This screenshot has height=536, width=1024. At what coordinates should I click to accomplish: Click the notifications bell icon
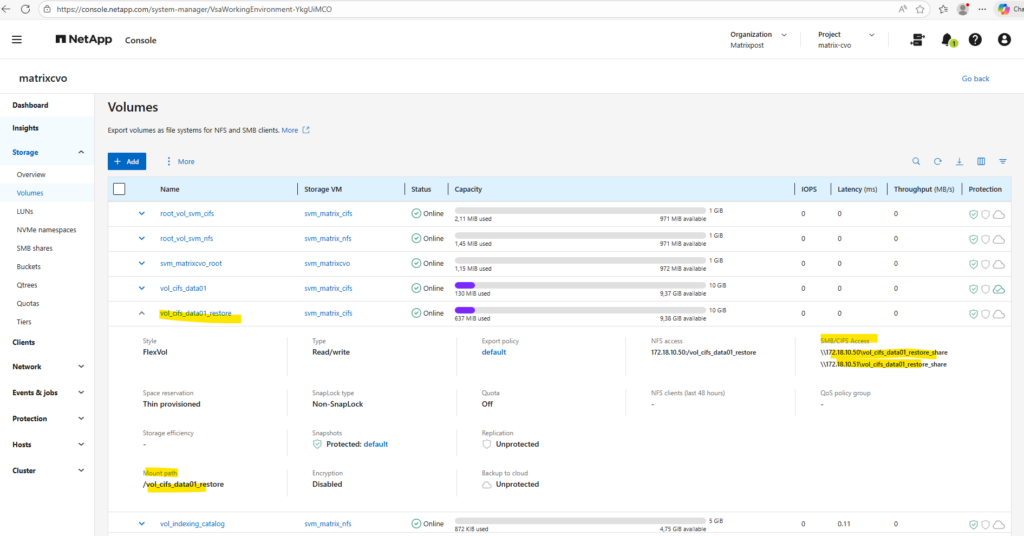(946, 40)
